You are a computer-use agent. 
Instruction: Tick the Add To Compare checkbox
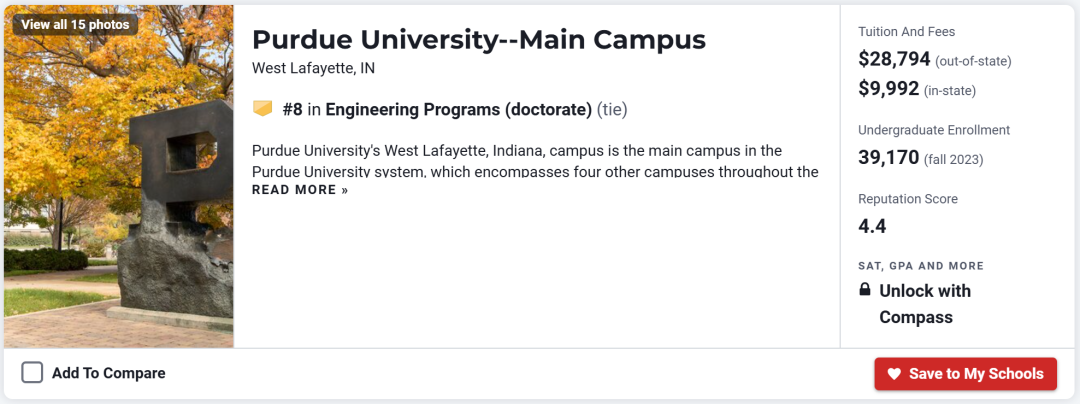(x=32, y=373)
